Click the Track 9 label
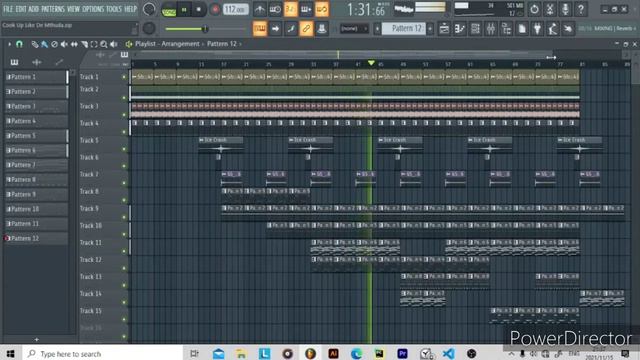This screenshot has width=640, height=360. [x=89, y=208]
